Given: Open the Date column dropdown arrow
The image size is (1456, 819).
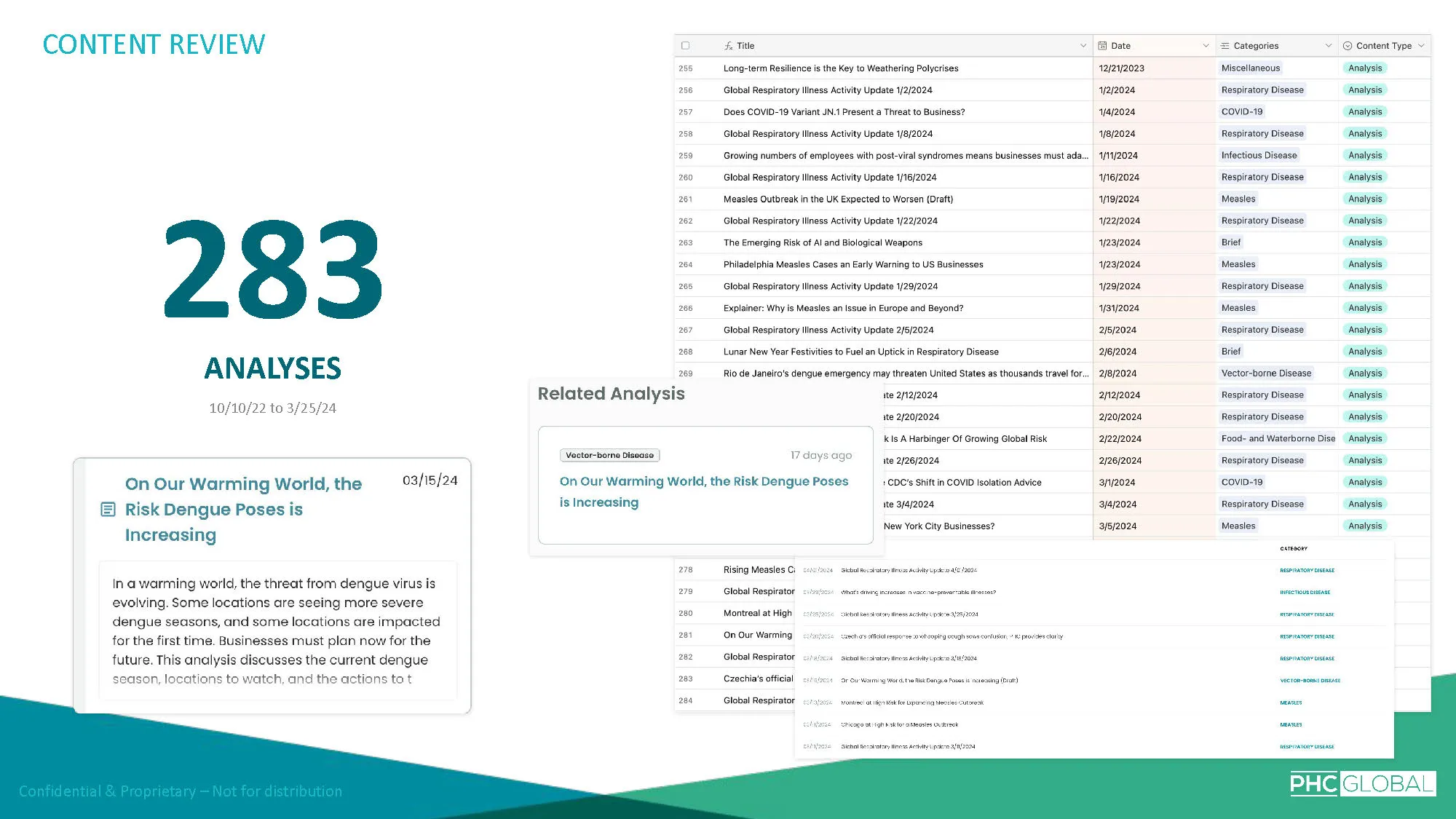Looking at the screenshot, I should click(1206, 46).
